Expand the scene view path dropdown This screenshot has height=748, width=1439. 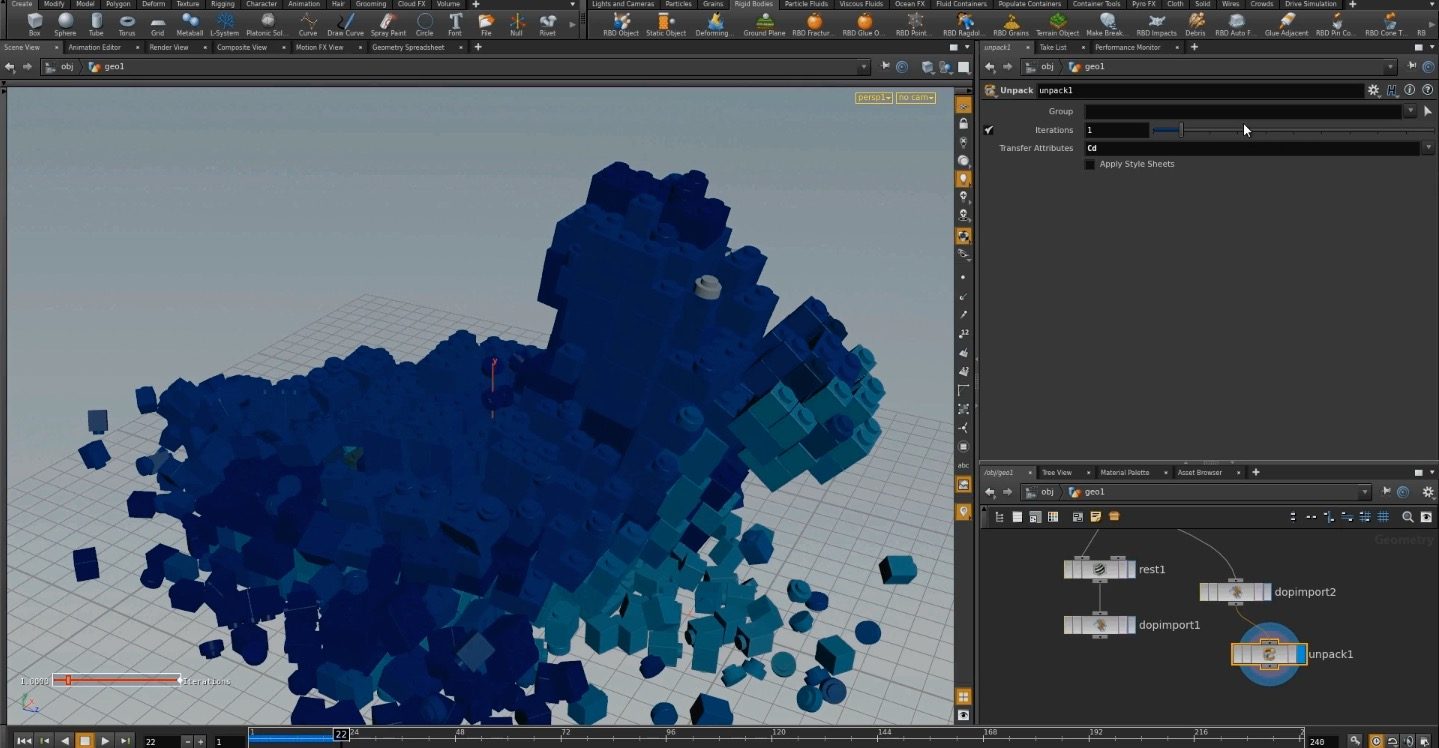[x=864, y=67]
